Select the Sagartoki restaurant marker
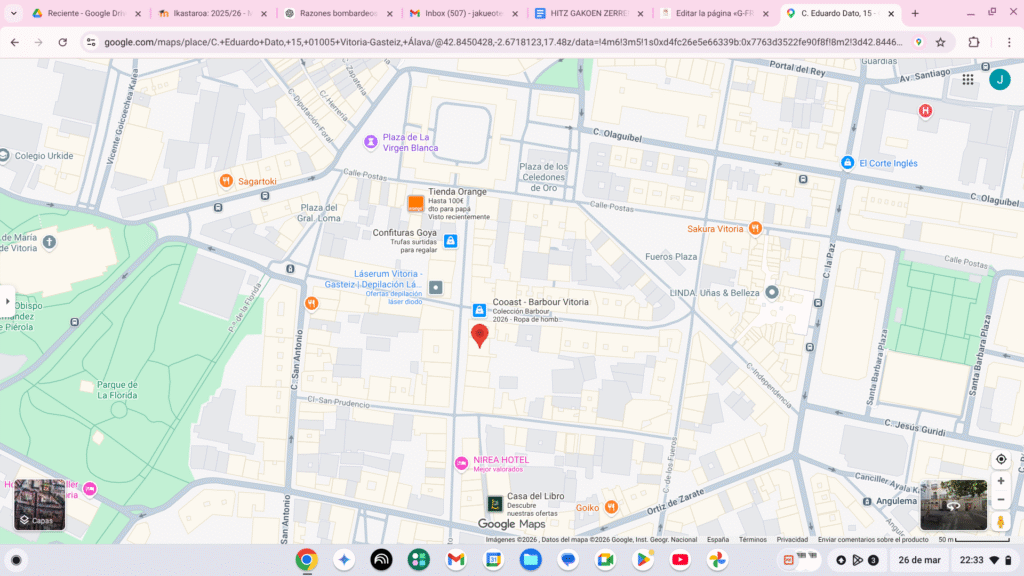1024x576 pixels. (227, 181)
